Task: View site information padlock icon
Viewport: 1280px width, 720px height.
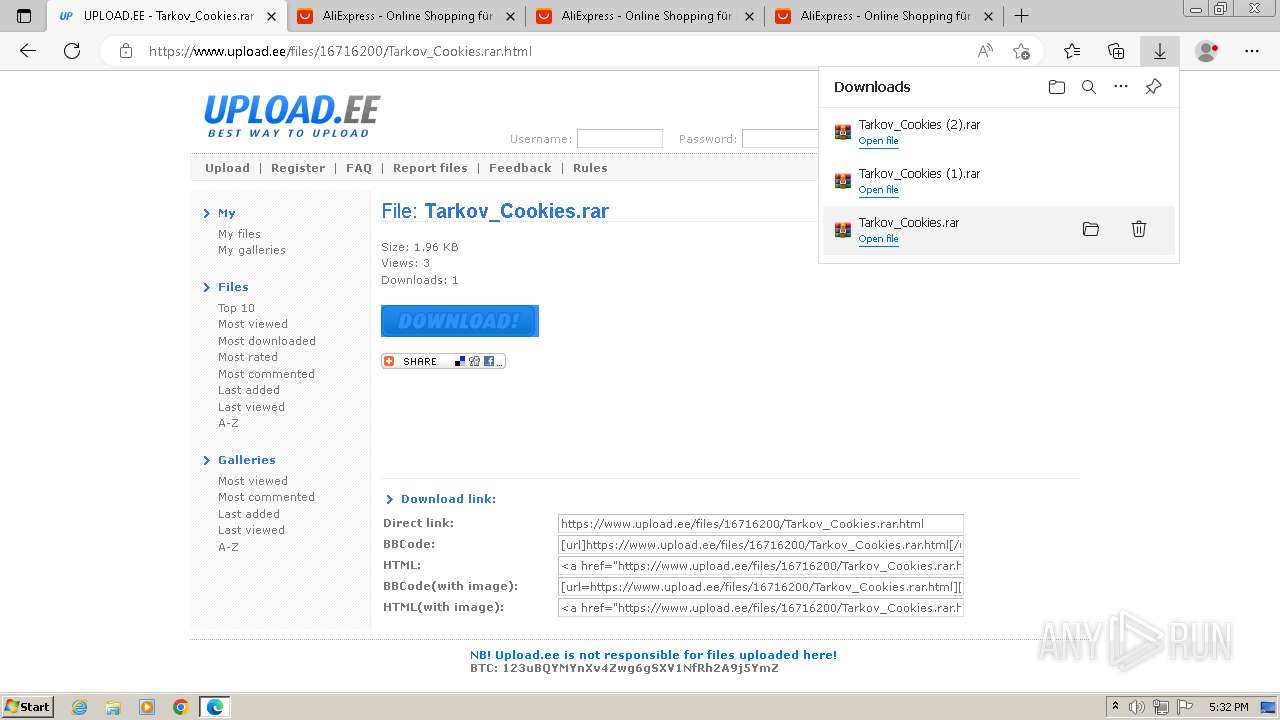Action: [126, 51]
